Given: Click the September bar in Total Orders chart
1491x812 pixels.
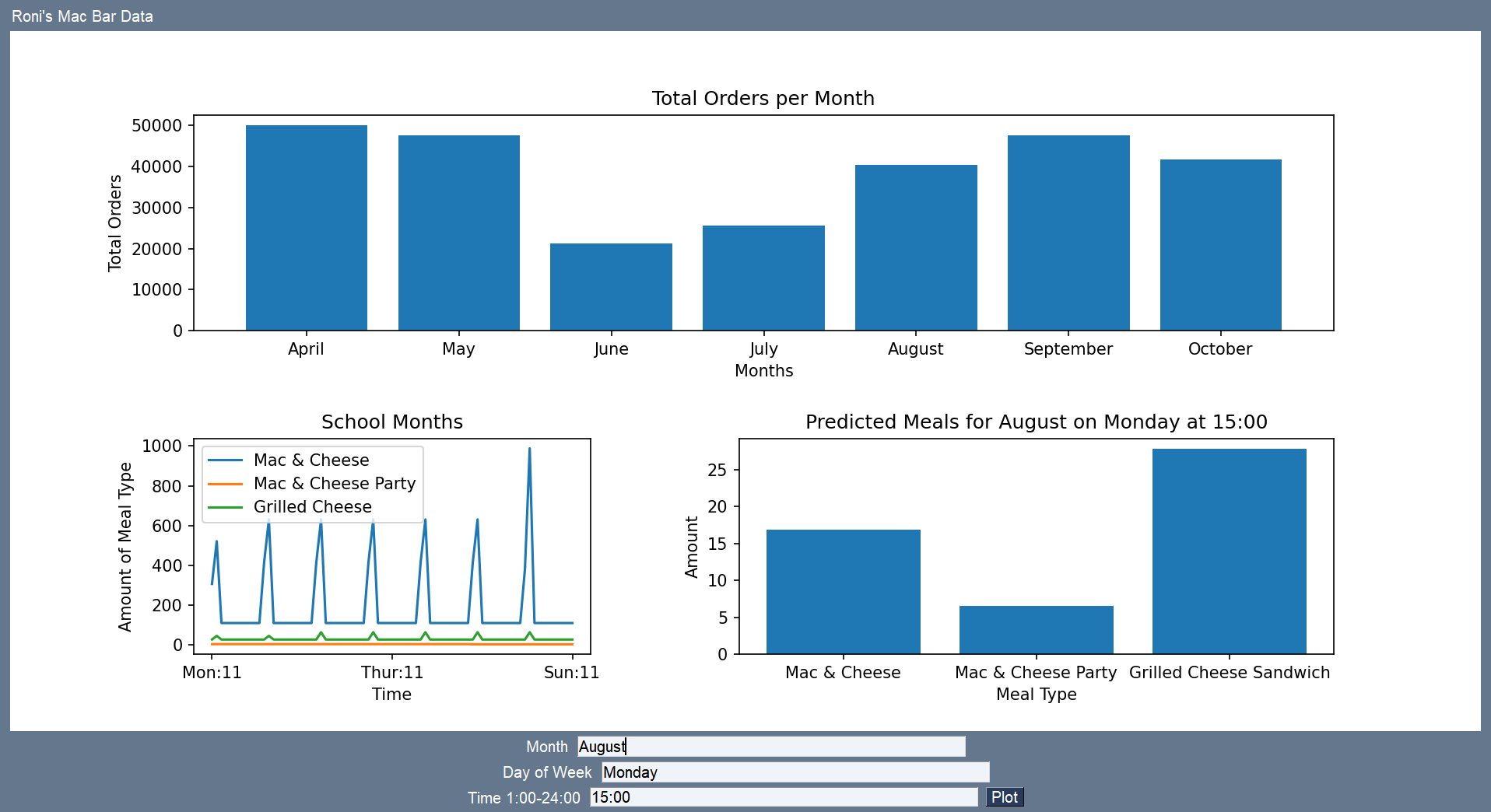Looking at the screenshot, I should tap(1068, 233).
